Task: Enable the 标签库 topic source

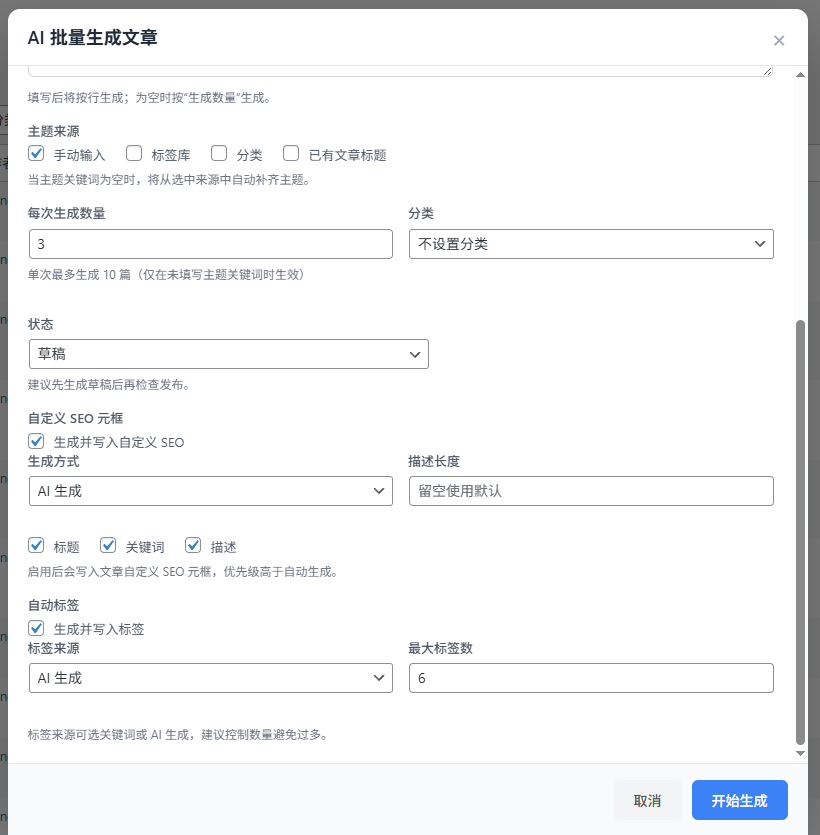Action: tap(134, 154)
